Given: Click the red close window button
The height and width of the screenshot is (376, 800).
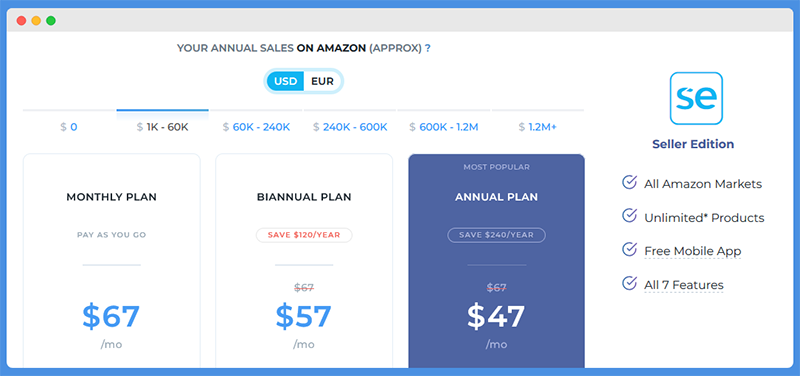Looking at the screenshot, I should click(x=21, y=21).
